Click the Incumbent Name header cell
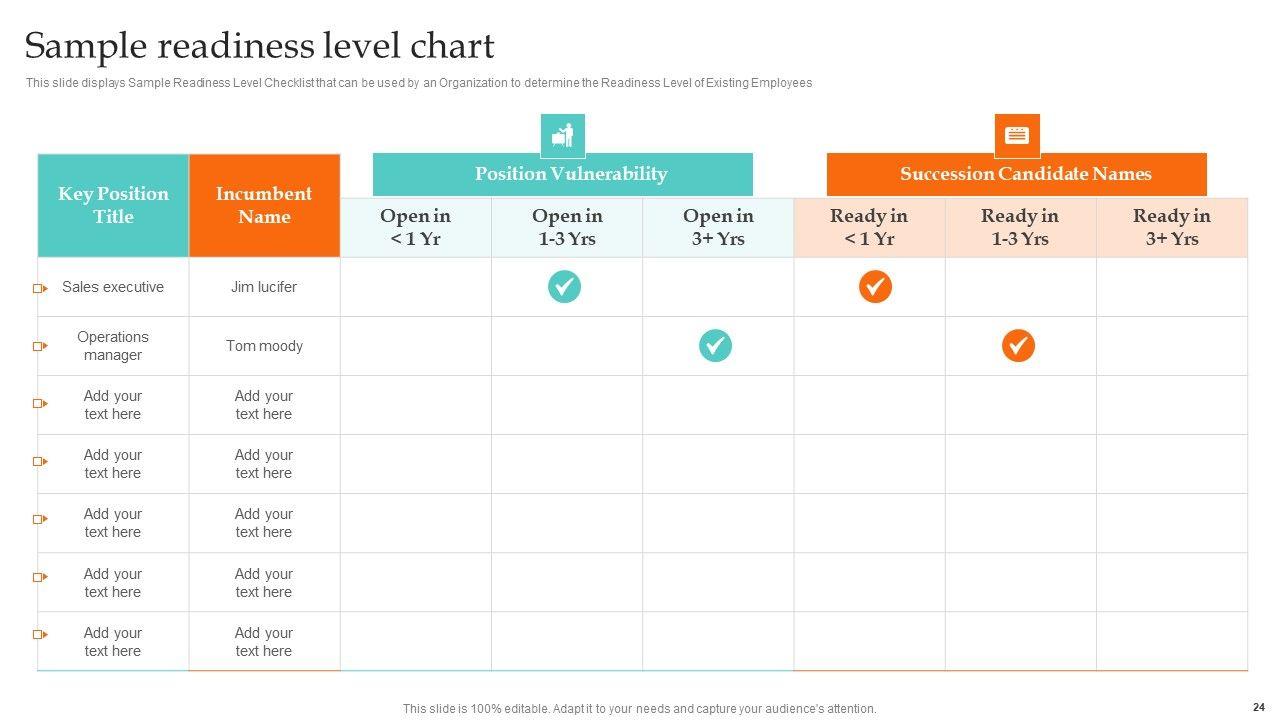This screenshot has height=720, width=1280. point(264,205)
